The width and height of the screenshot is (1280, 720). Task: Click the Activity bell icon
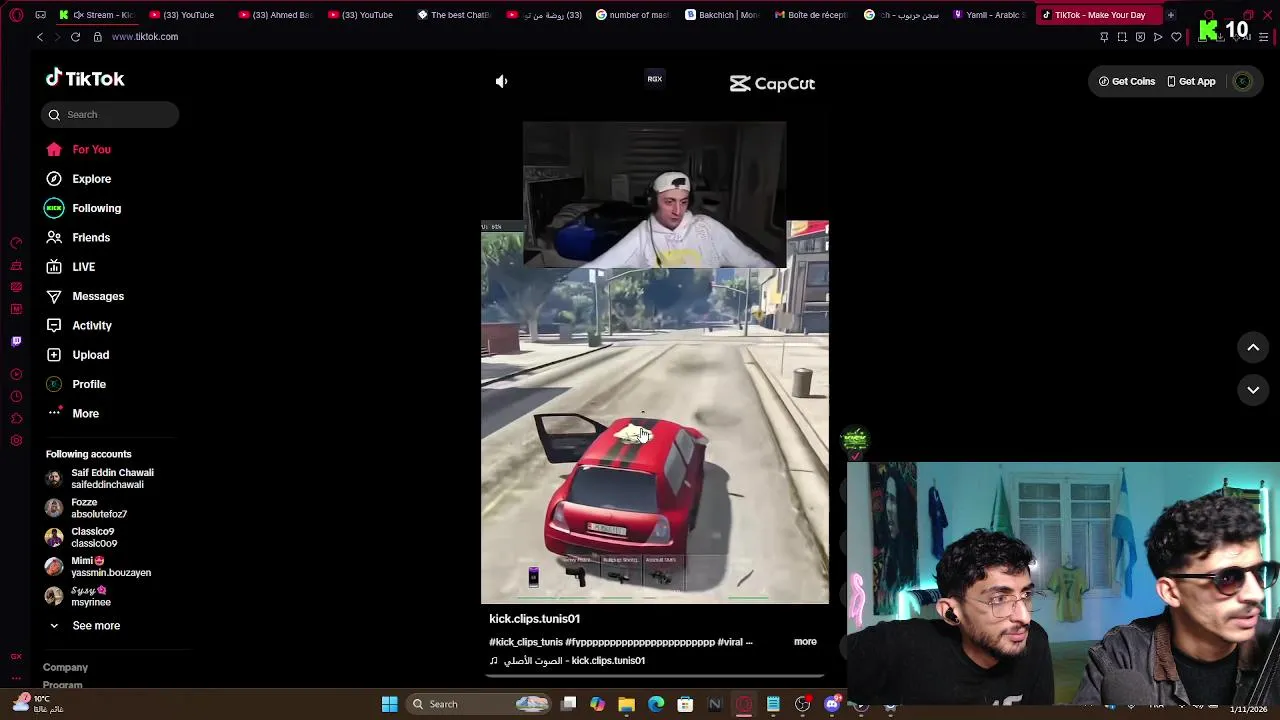coord(54,326)
